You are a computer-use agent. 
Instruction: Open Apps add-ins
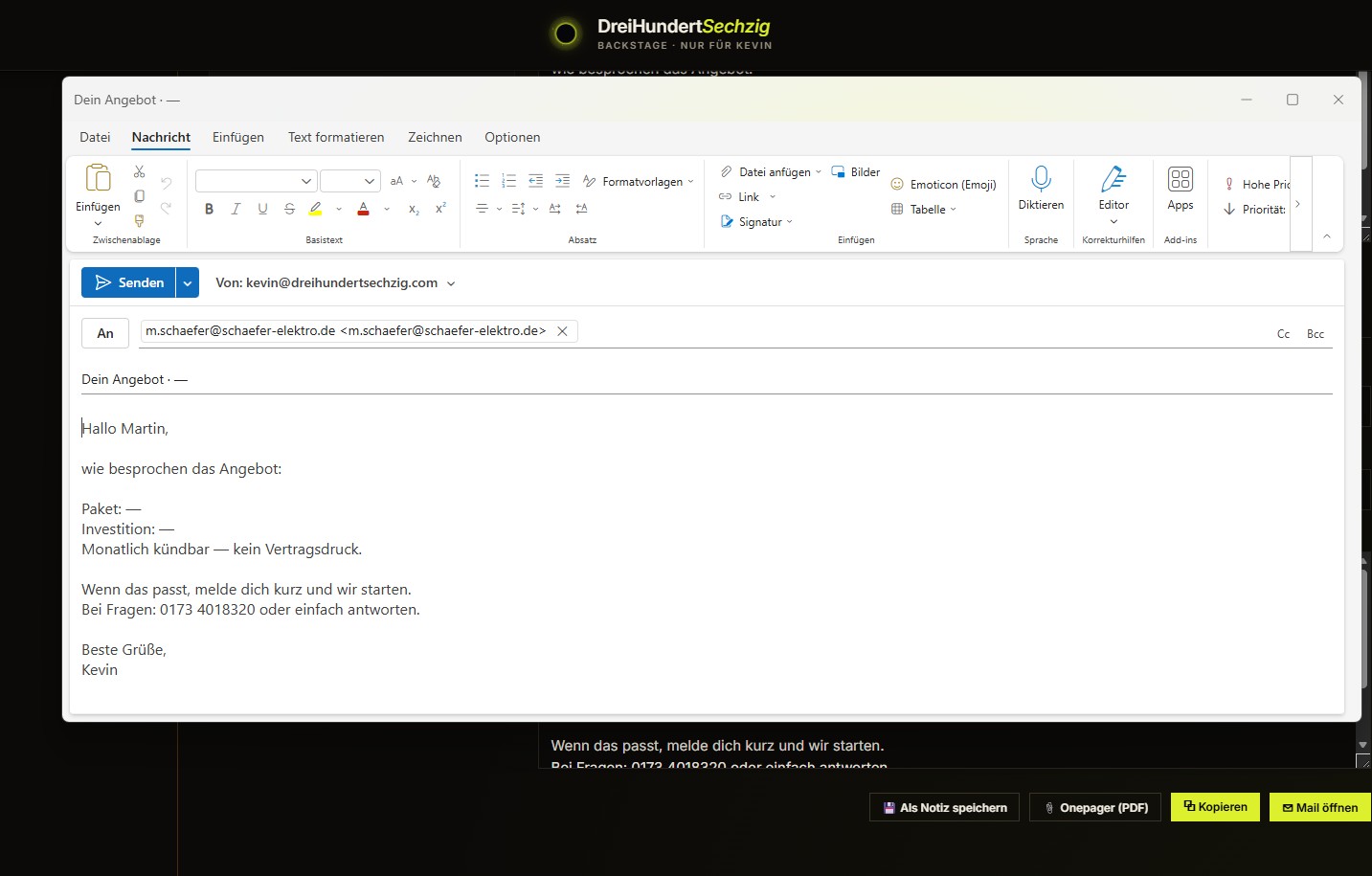click(x=1181, y=188)
